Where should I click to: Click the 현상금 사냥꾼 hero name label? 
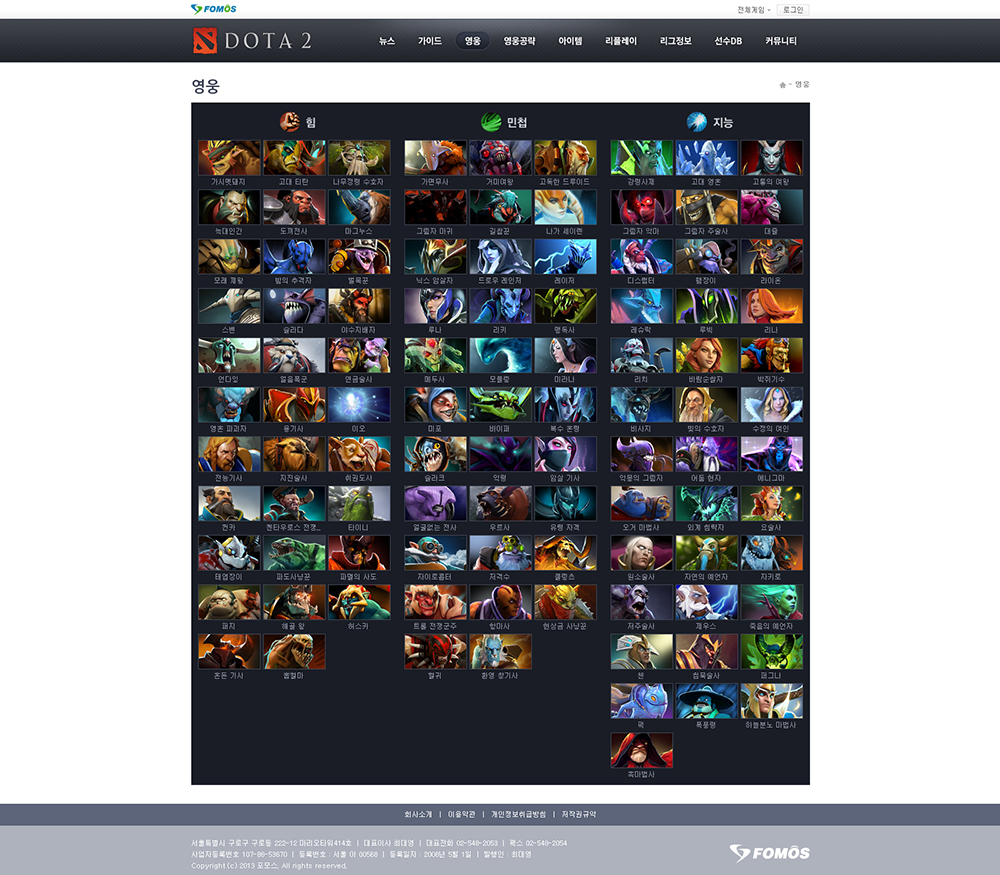click(565, 626)
